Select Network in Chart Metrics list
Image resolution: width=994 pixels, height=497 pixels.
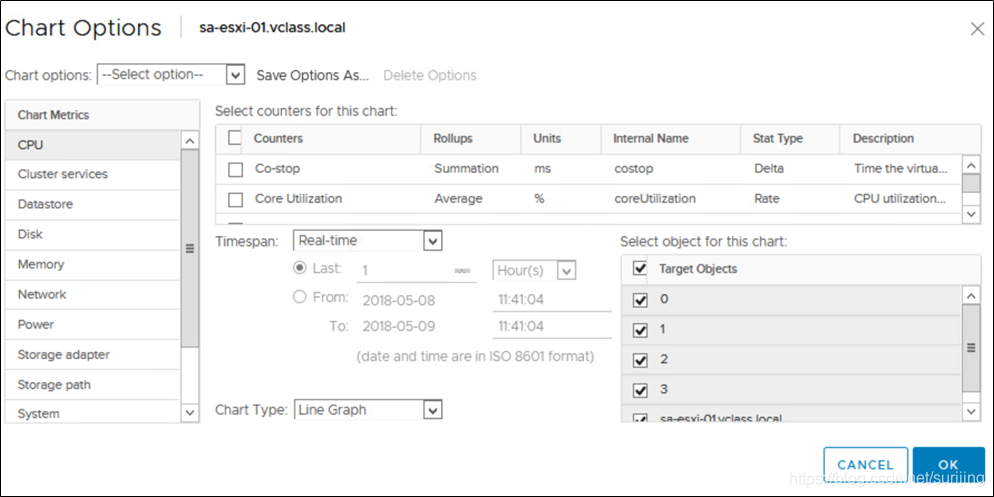pos(42,294)
